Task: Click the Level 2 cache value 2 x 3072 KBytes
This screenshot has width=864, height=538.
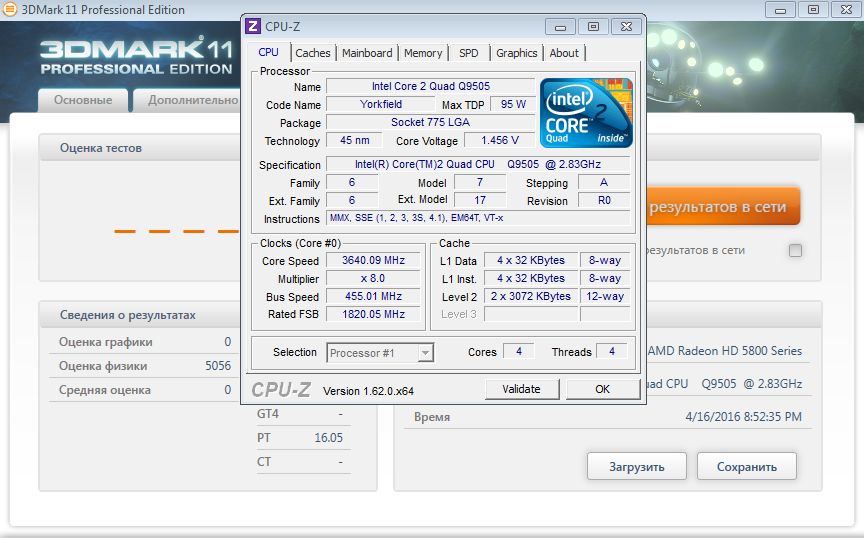Action: (x=531, y=297)
